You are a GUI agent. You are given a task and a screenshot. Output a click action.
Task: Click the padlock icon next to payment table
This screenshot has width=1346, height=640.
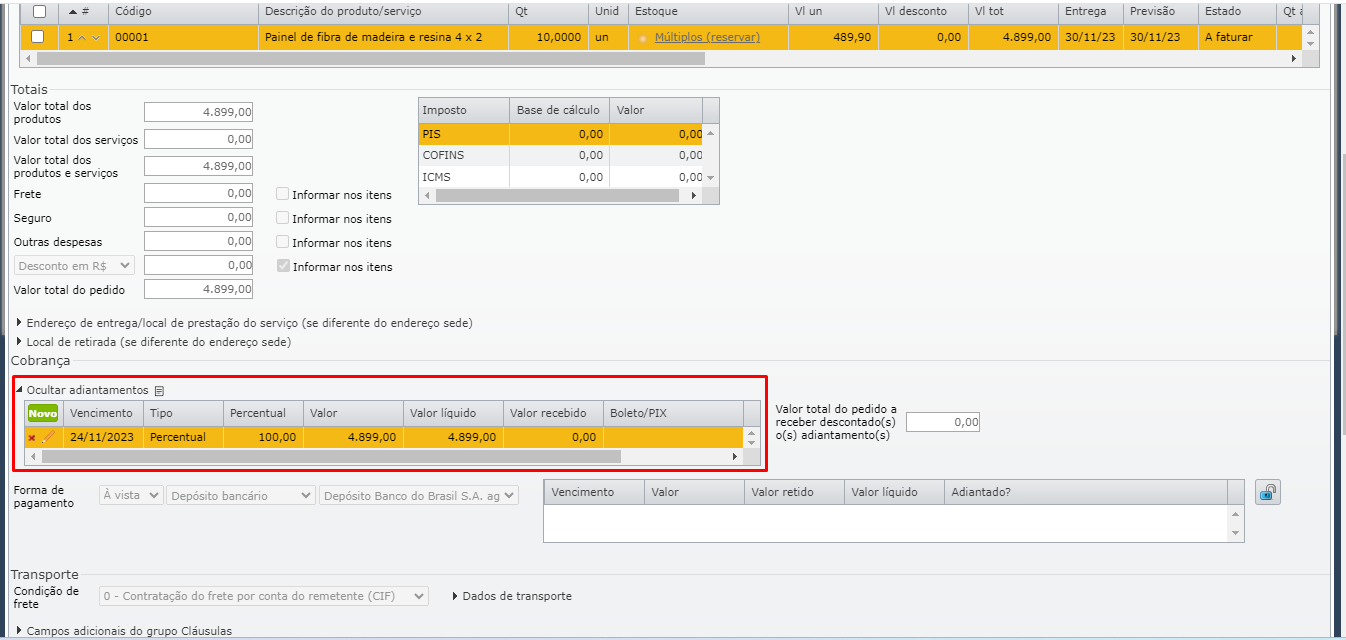(x=1268, y=492)
